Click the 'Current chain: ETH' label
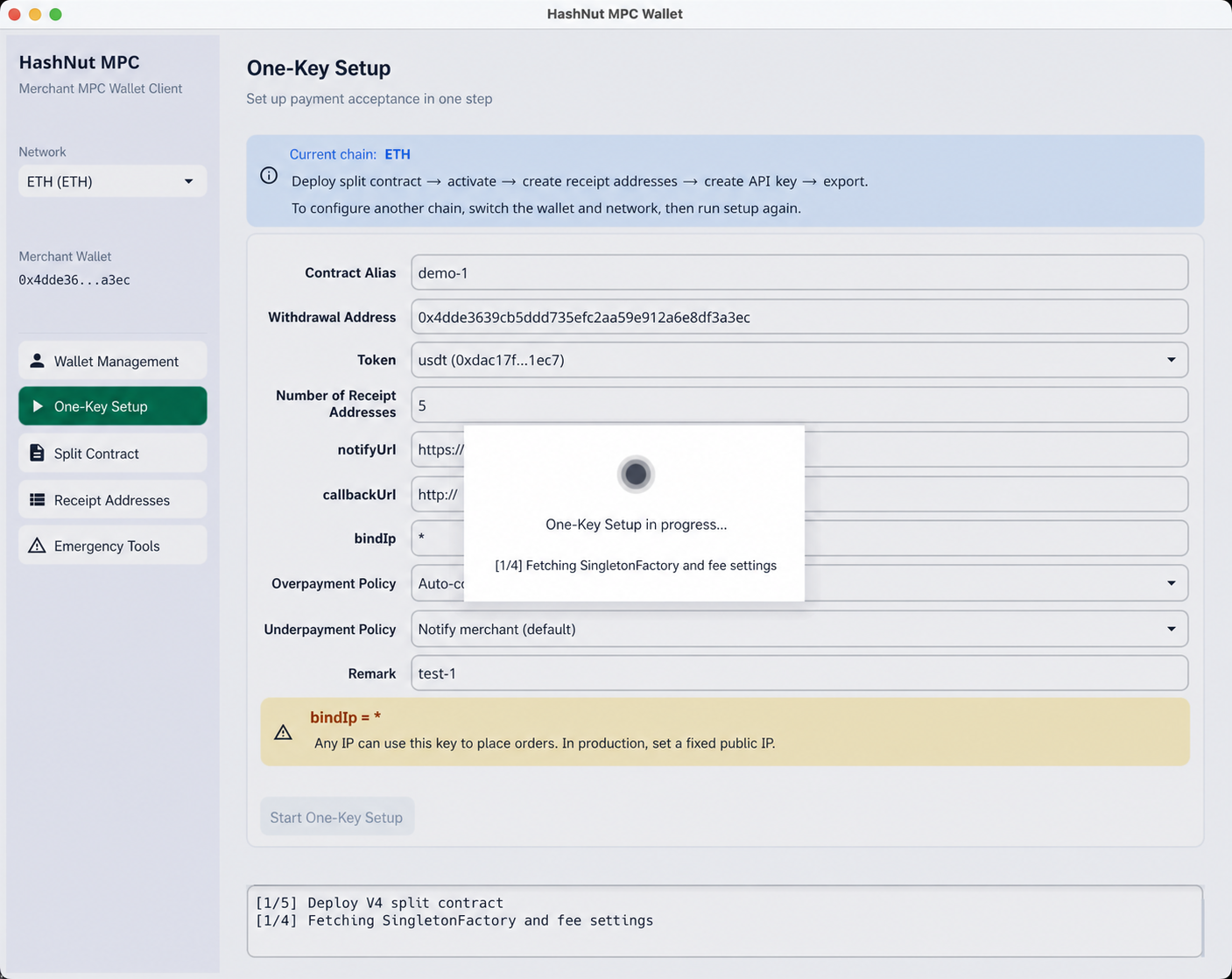The image size is (1232, 979). [350, 154]
